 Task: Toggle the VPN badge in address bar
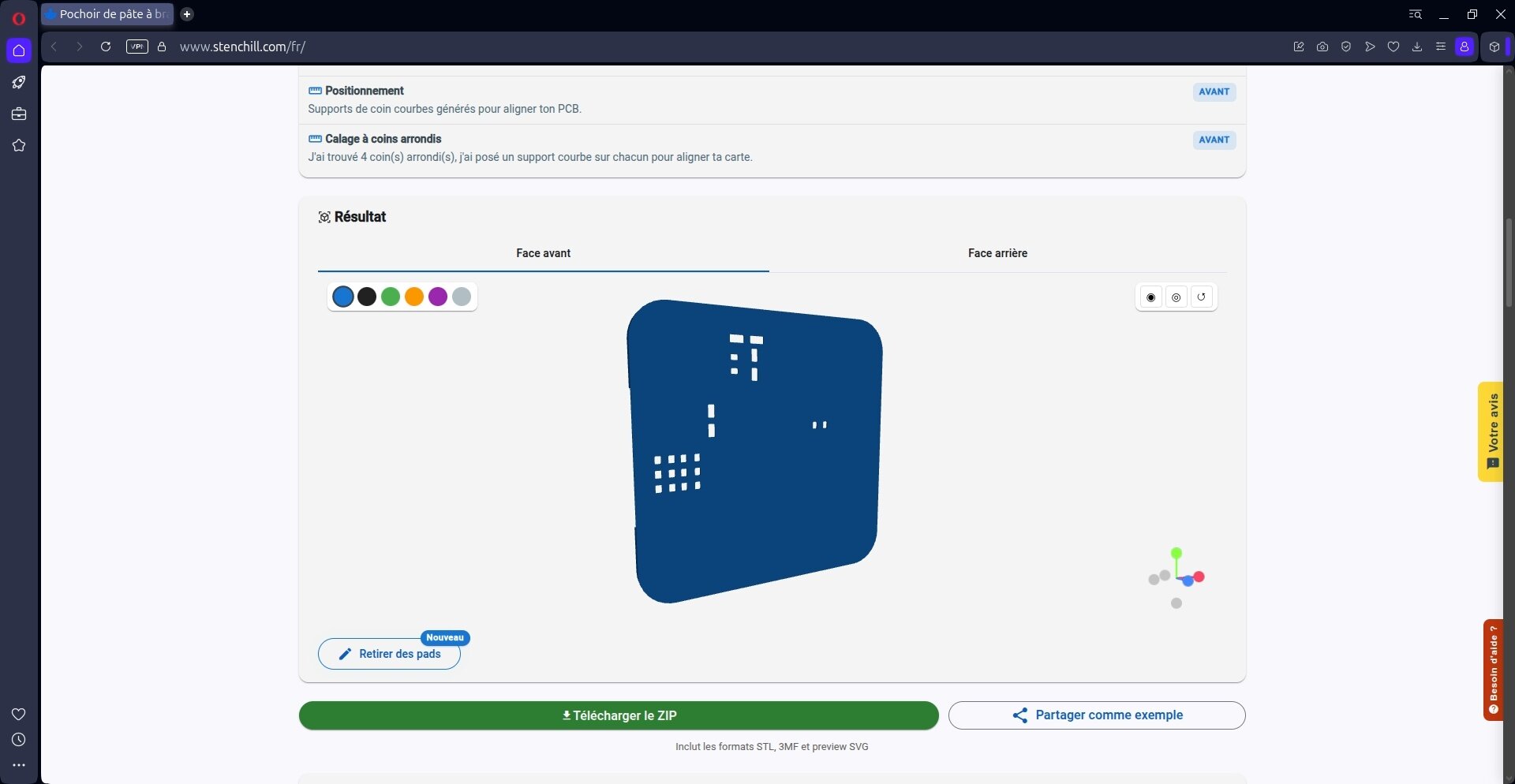(137, 47)
